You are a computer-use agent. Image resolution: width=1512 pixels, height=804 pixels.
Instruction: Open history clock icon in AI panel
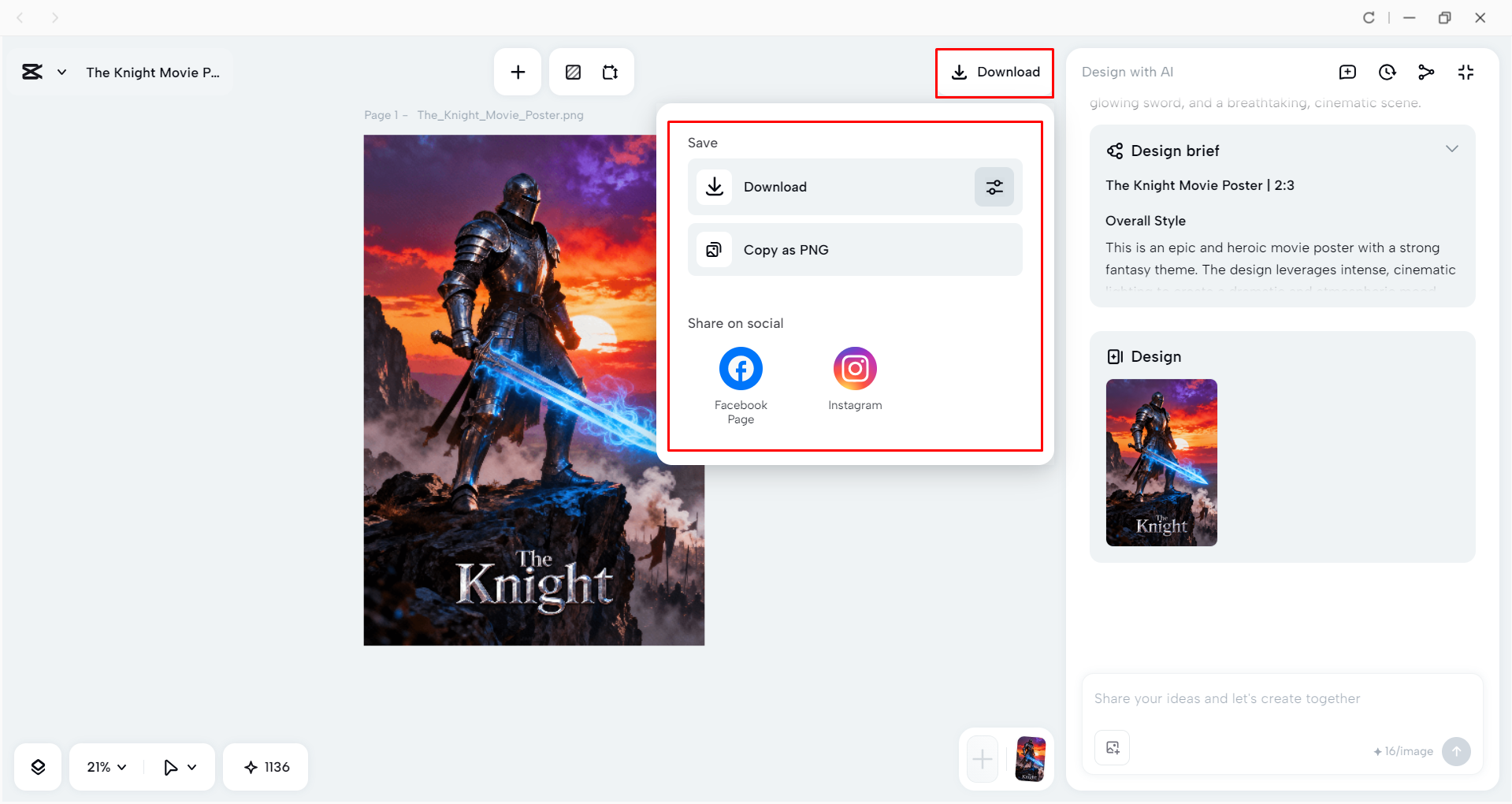(x=1387, y=73)
